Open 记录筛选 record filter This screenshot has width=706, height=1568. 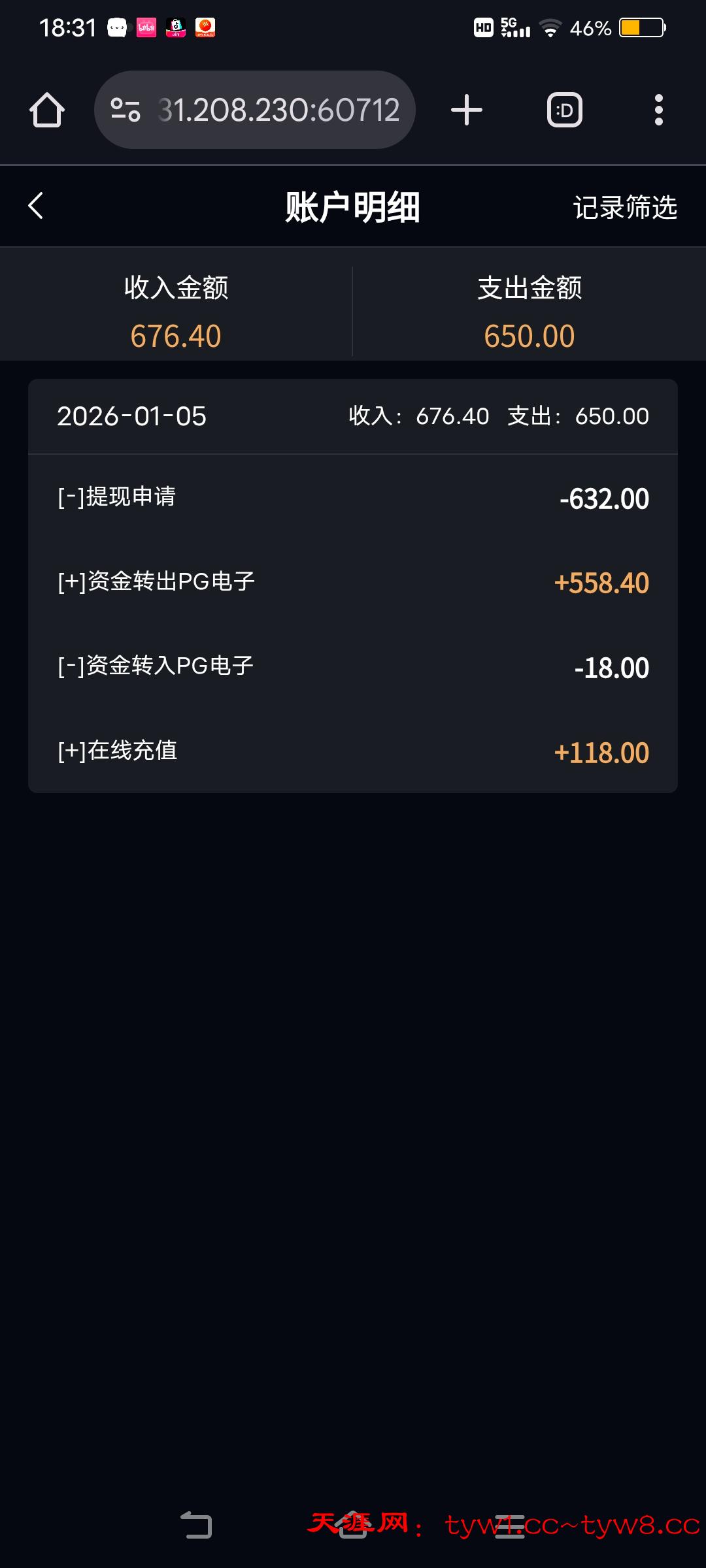pyautogui.click(x=624, y=207)
